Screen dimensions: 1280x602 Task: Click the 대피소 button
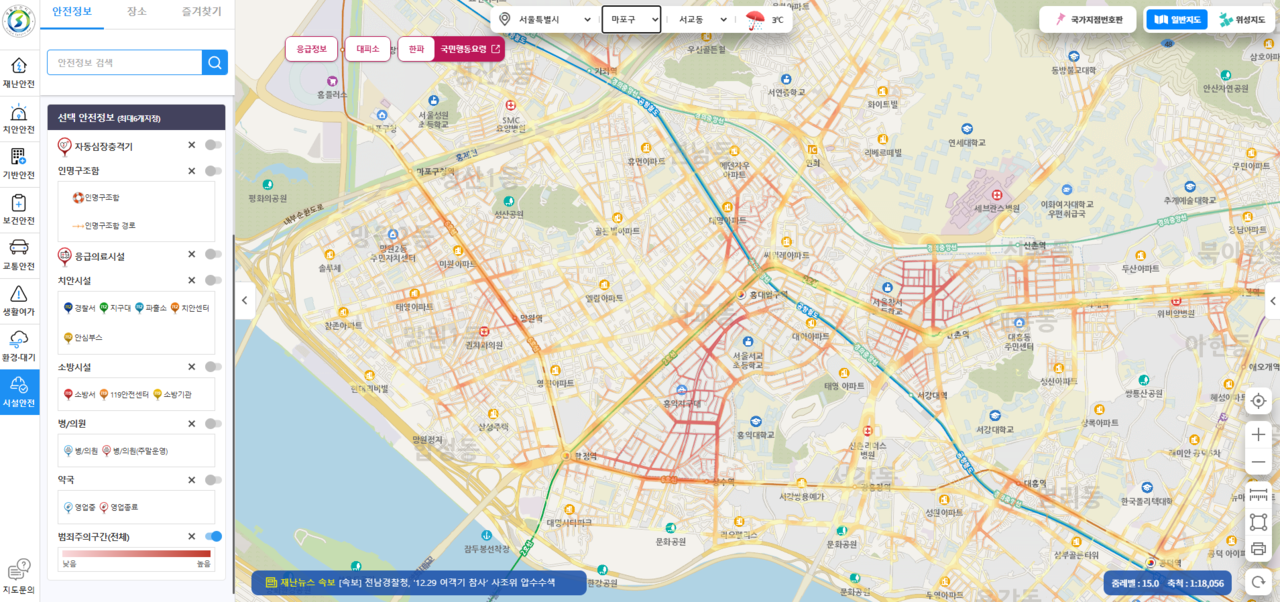(368, 49)
